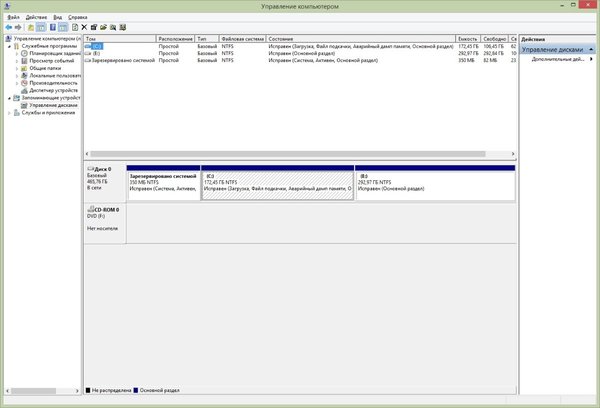Screen dimensions: 600x408
Task: Select the hatched (C:) partition block on Диск 0
Action: 277,183
